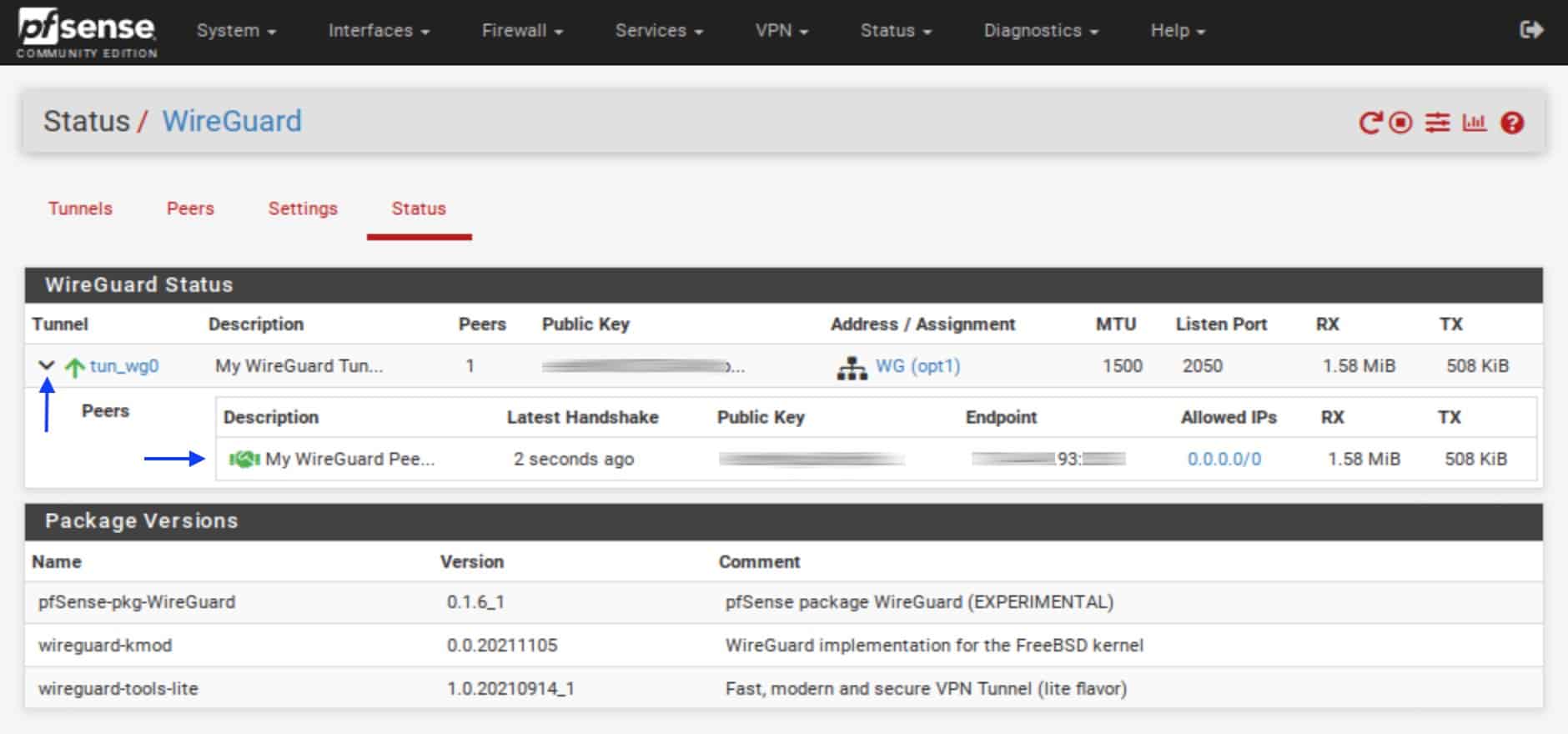Open related settings sliders icon
This screenshot has width=1568, height=734.
point(1437,123)
